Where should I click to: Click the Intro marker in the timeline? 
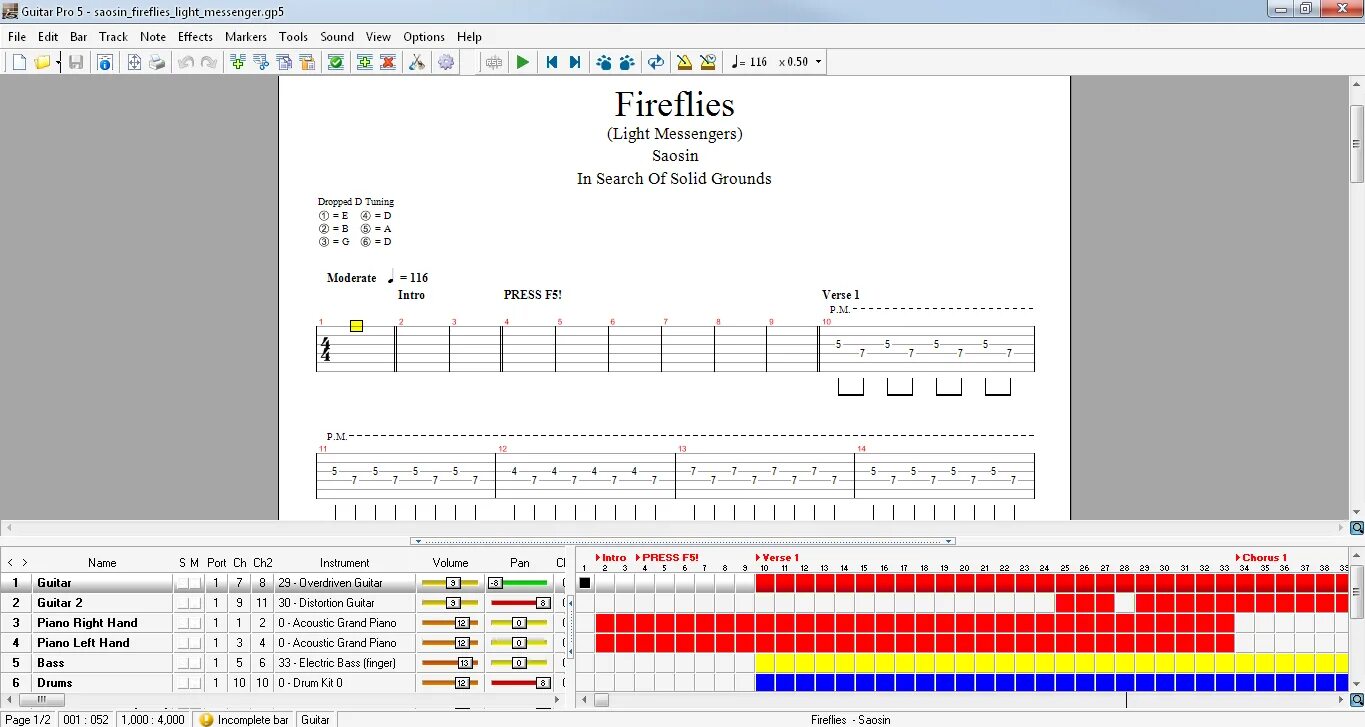click(611, 558)
